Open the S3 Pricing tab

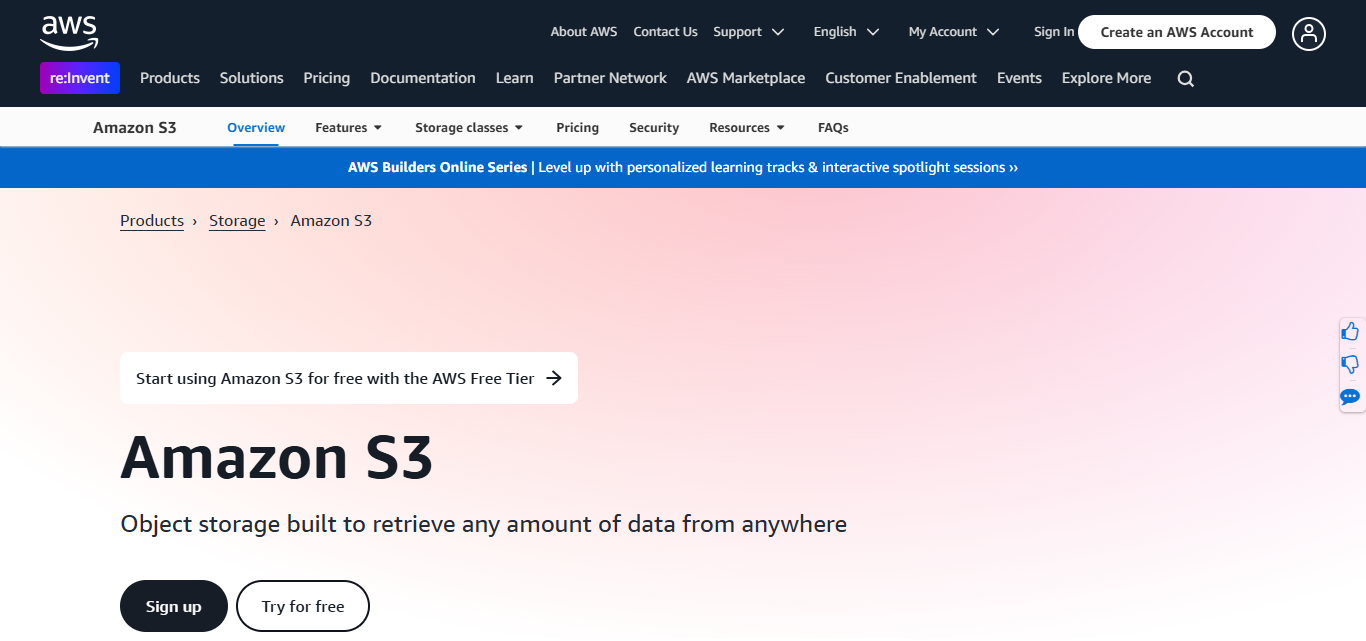tap(578, 128)
